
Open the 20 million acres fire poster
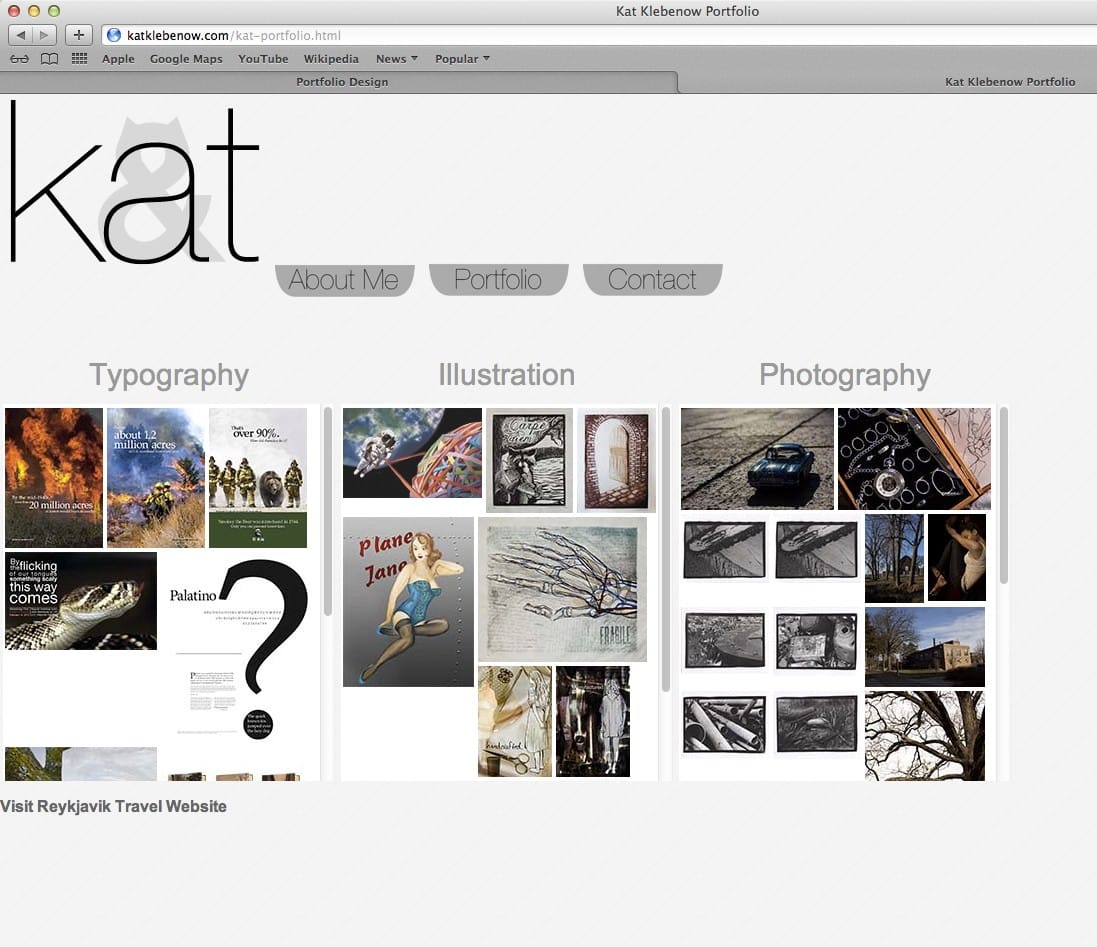pyautogui.click(x=54, y=478)
